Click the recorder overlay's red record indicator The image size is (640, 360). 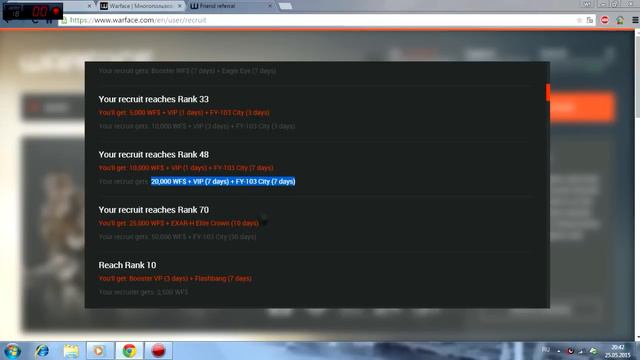tap(56, 11)
